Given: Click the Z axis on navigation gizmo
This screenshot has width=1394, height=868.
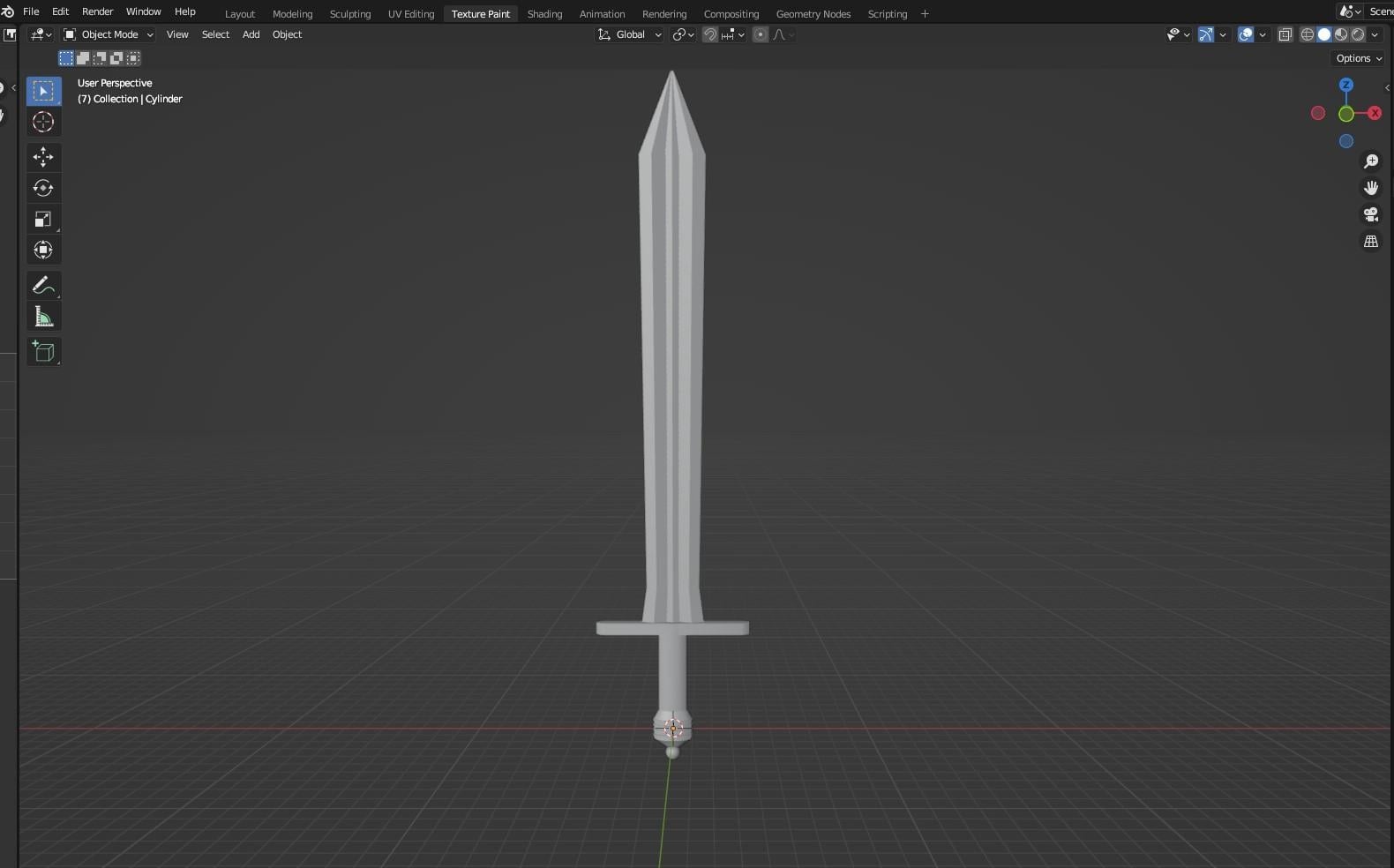Looking at the screenshot, I should (1346, 85).
